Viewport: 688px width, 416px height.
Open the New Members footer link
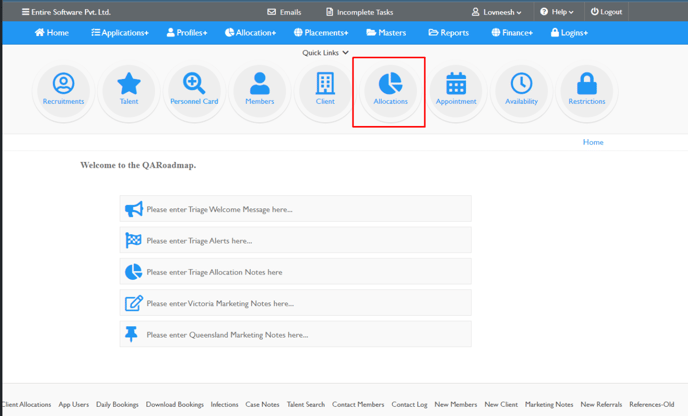(456, 404)
